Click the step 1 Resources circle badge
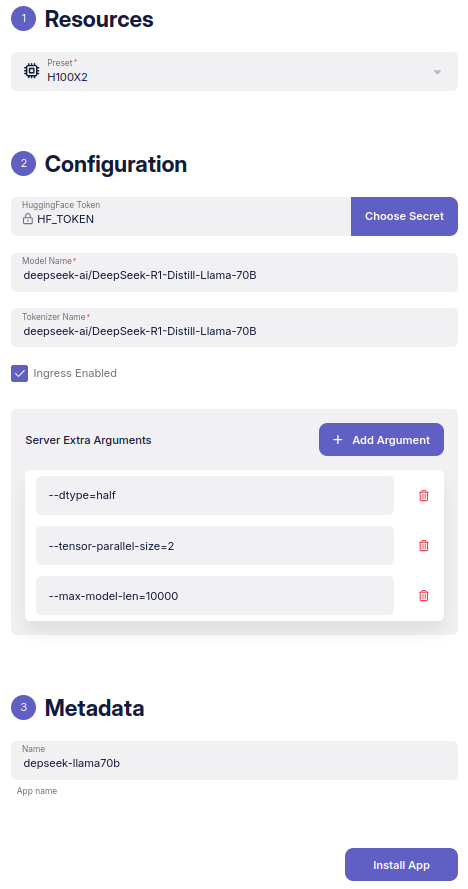This screenshot has width=468, height=889. coord(23,19)
